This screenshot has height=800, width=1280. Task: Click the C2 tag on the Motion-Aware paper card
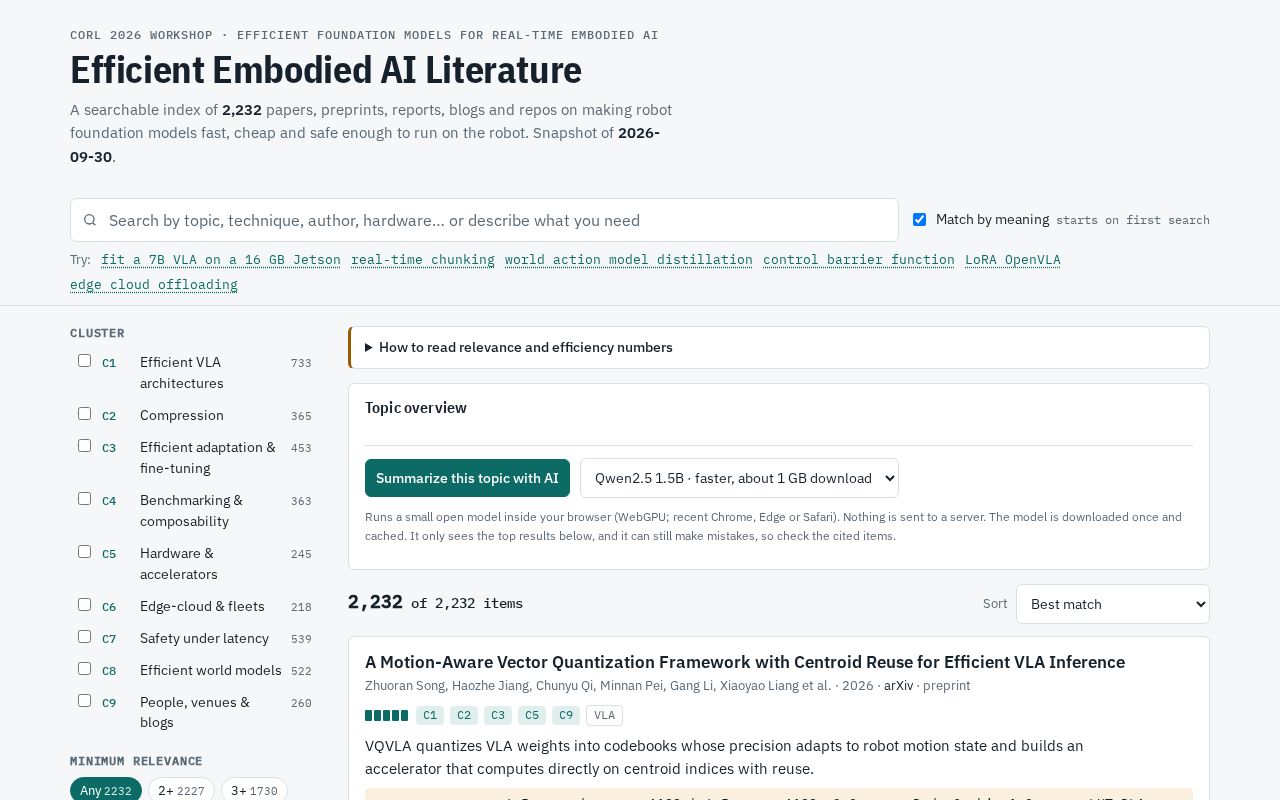point(464,715)
